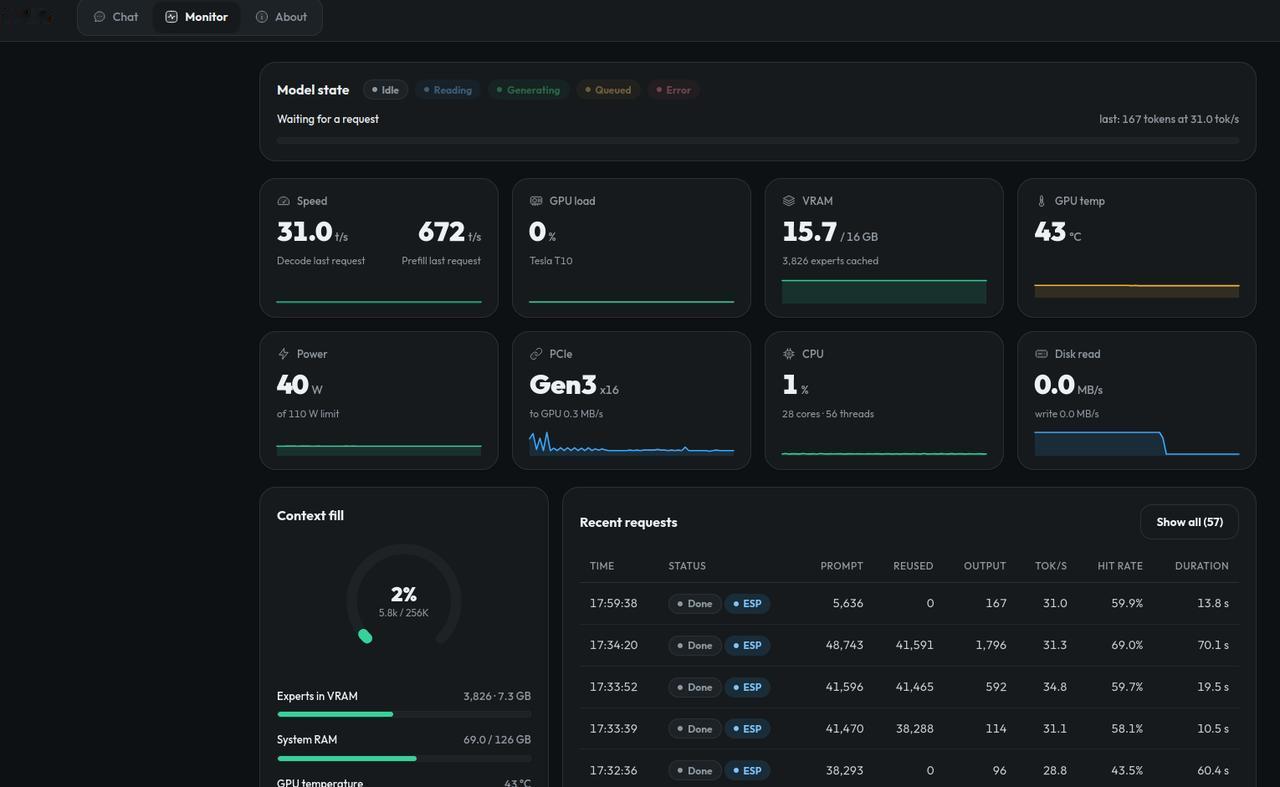Click the Idle state badge

pos(385,90)
